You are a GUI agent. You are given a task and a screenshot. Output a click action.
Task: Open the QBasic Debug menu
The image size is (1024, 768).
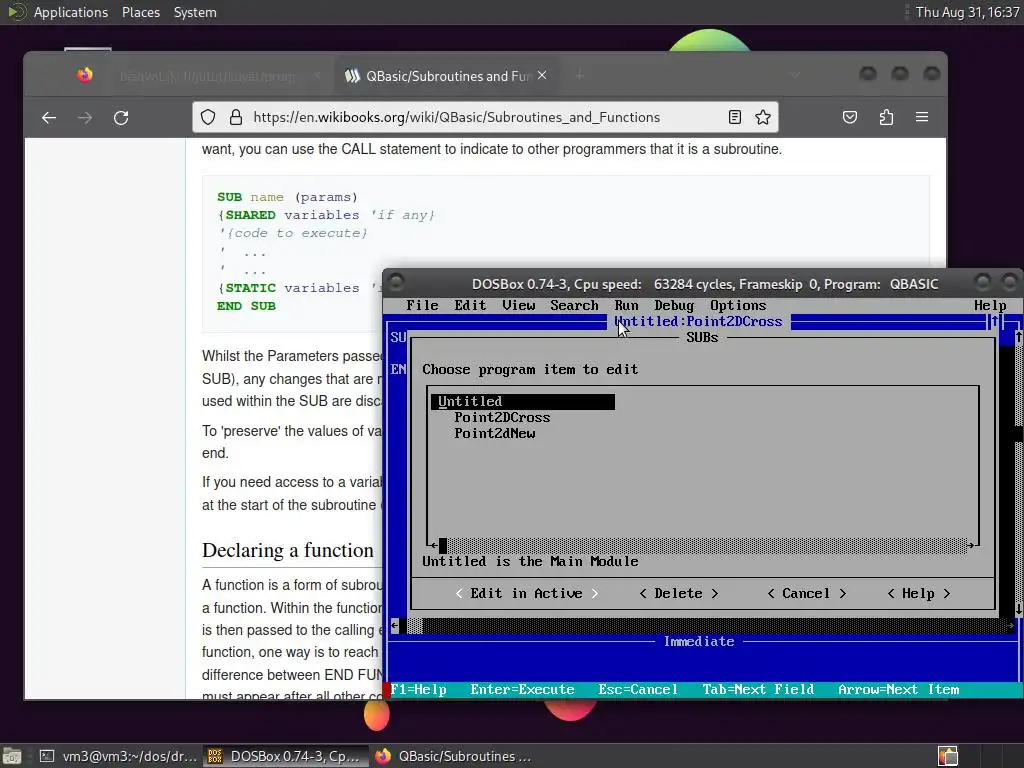(x=674, y=305)
